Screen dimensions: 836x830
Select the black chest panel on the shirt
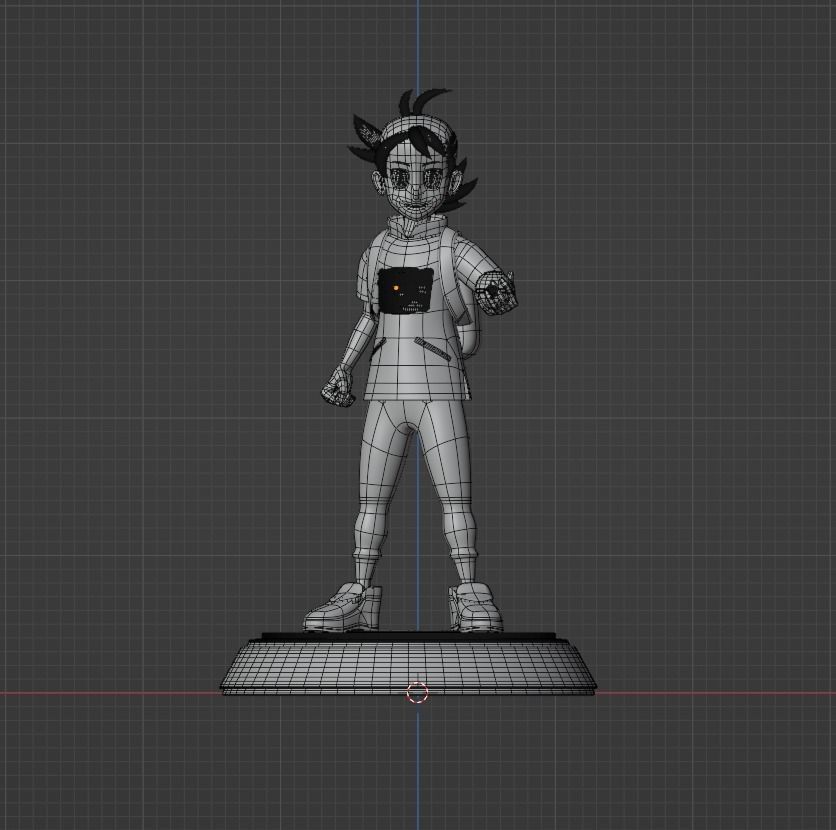pyautogui.click(x=405, y=291)
